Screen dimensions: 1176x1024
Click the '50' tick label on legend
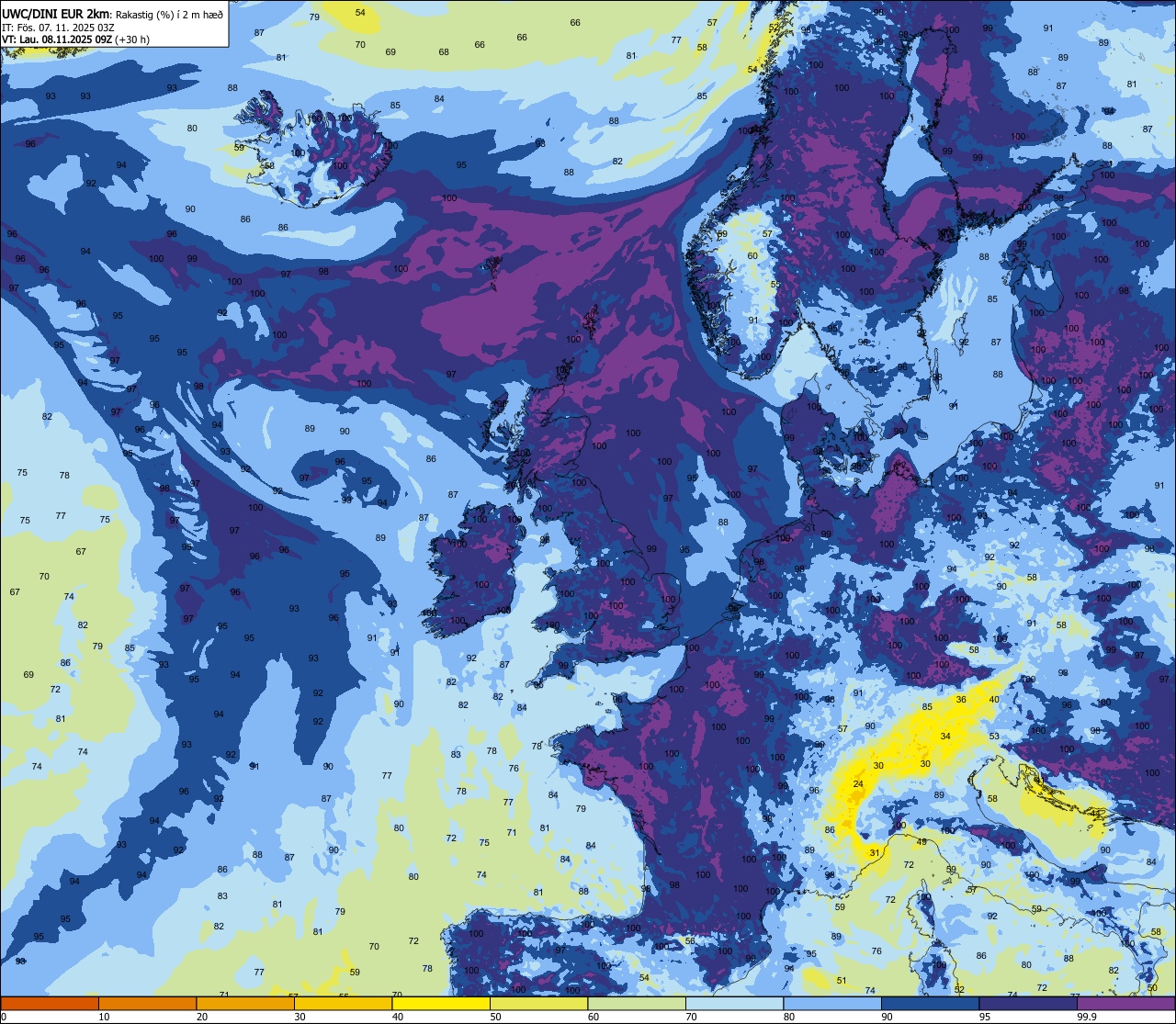pyautogui.click(x=495, y=1017)
